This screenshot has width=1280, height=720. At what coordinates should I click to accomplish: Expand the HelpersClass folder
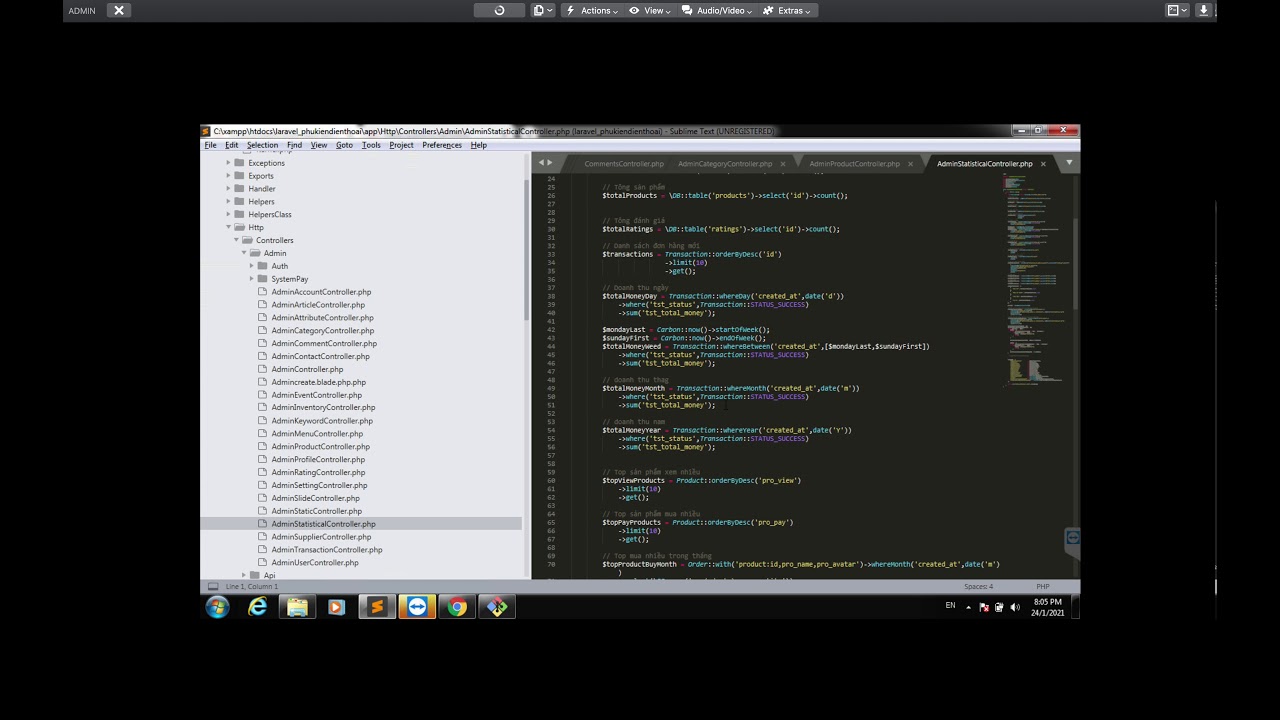(x=228, y=215)
